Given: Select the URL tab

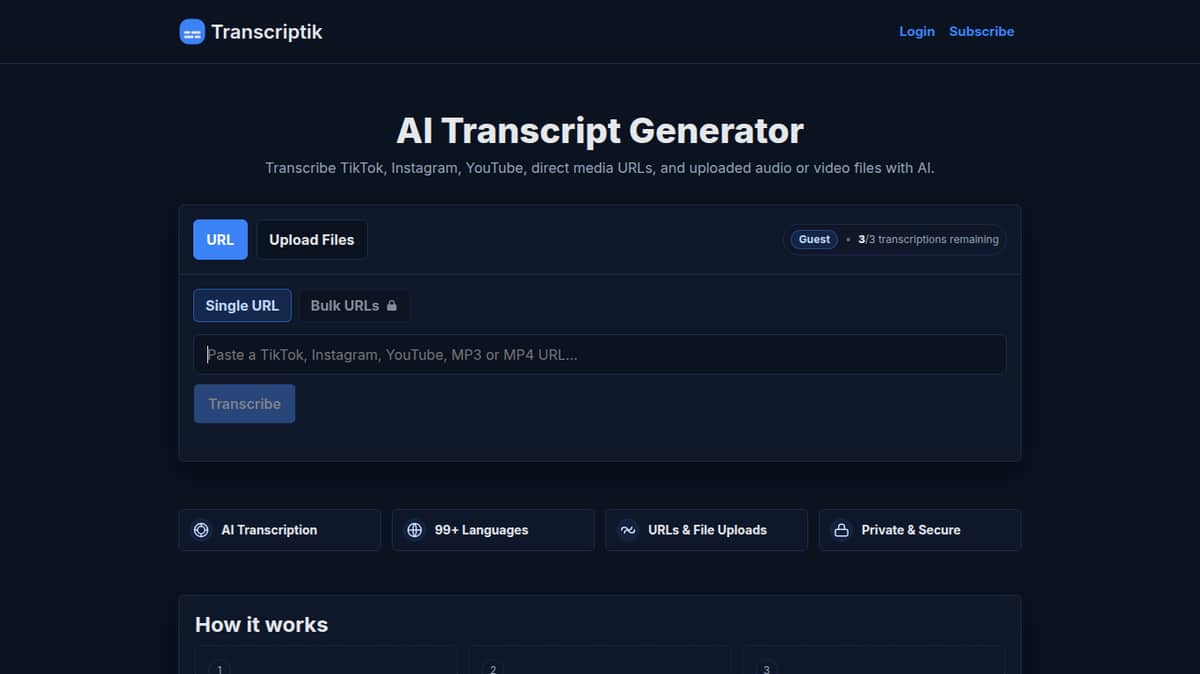Looking at the screenshot, I should (220, 240).
